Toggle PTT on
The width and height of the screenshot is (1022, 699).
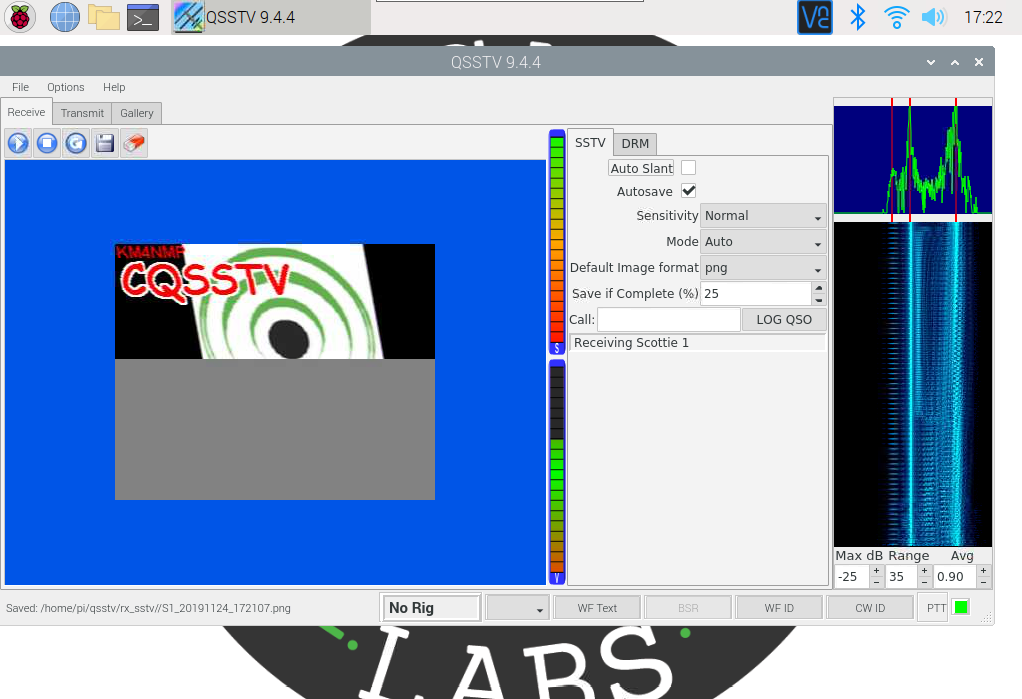pos(932,606)
